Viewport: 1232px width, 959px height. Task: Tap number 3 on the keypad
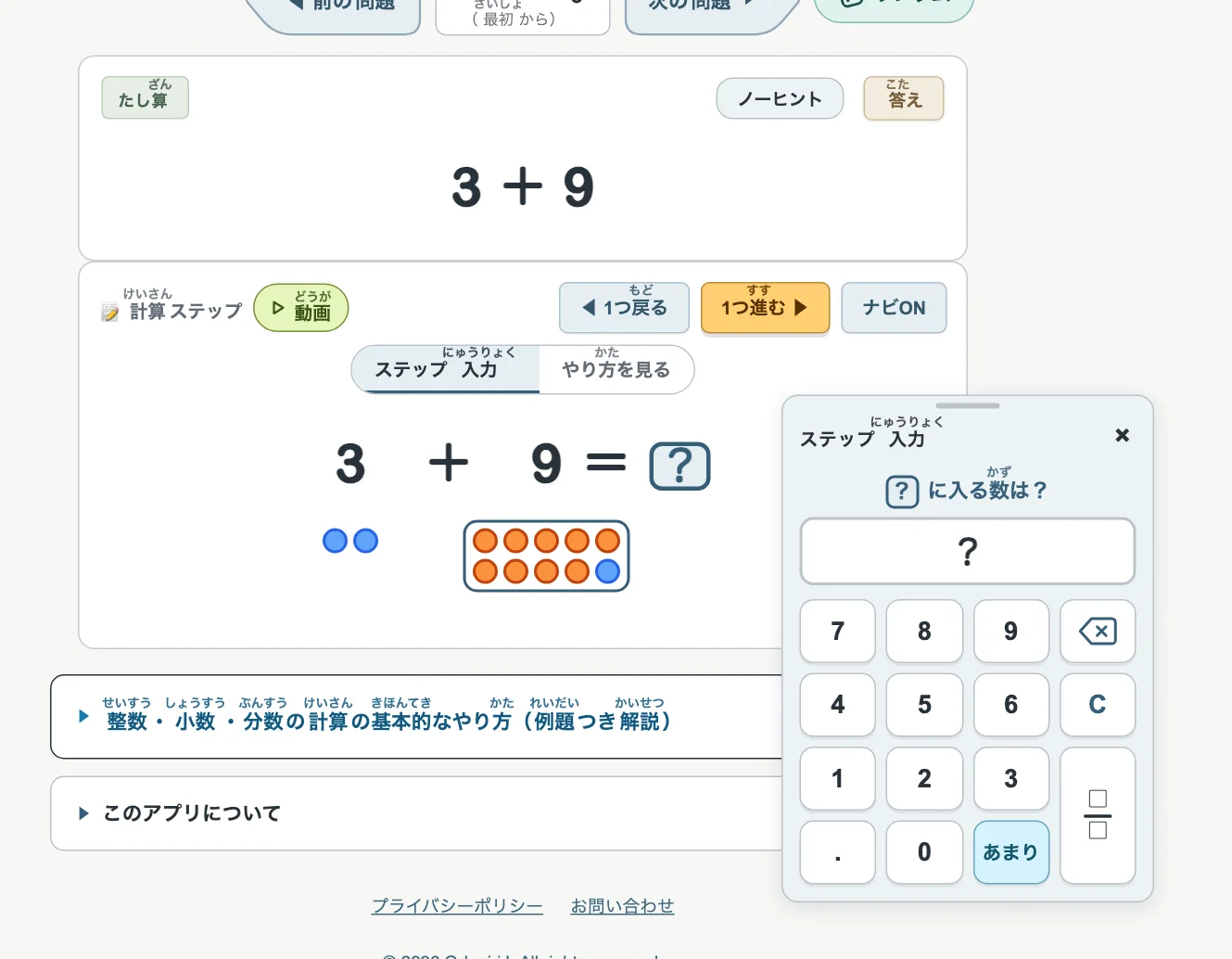click(1011, 779)
